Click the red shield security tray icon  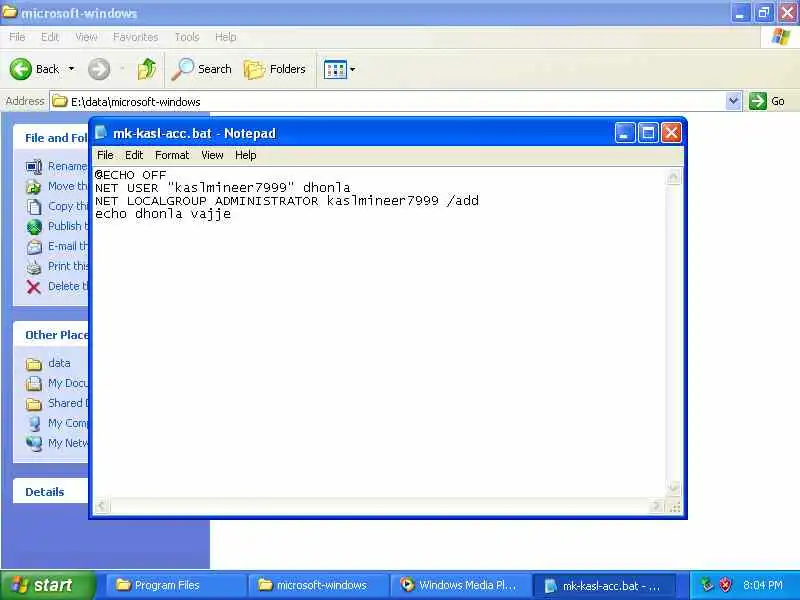tap(725, 585)
